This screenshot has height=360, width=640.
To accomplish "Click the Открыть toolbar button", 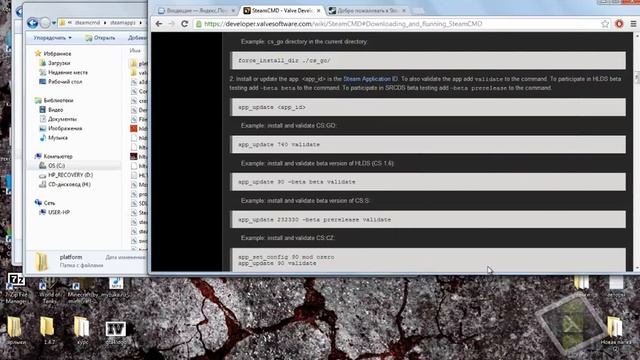I will pos(100,38).
